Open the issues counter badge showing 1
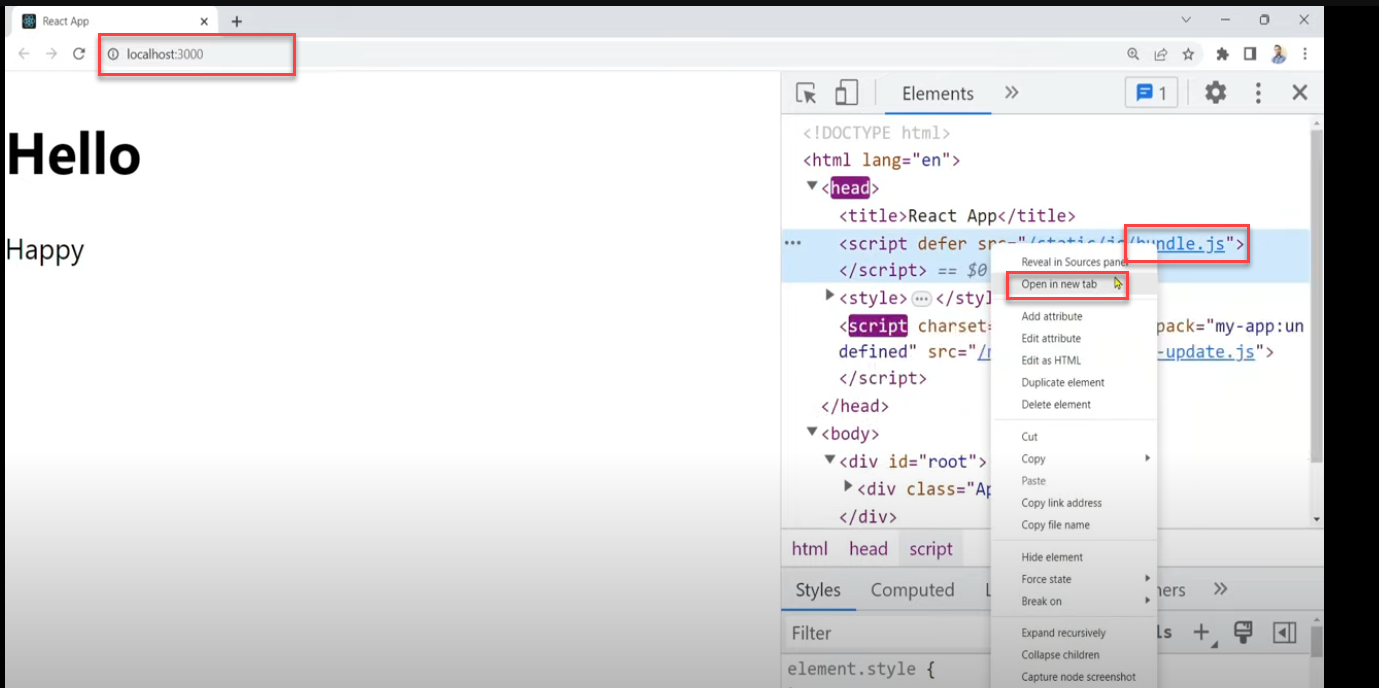Screen dimensions: 1379x688 tap(1152, 93)
